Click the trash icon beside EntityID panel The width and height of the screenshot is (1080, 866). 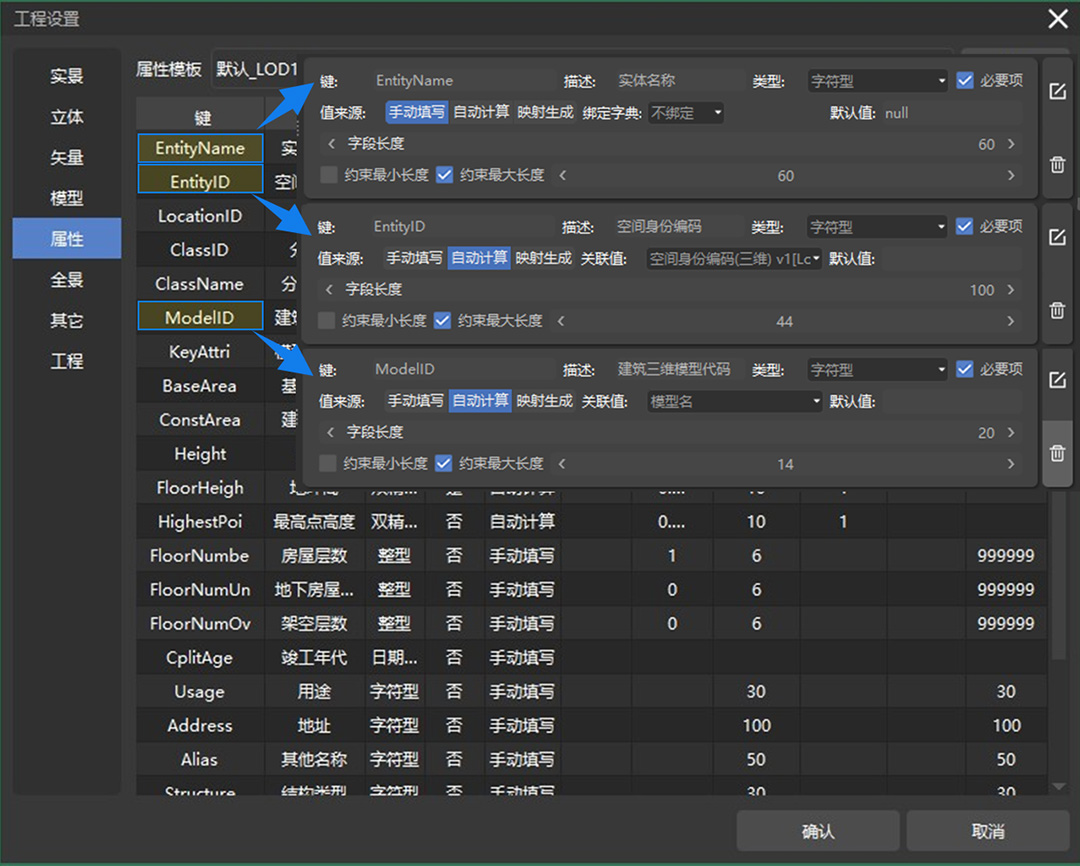click(x=1057, y=311)
